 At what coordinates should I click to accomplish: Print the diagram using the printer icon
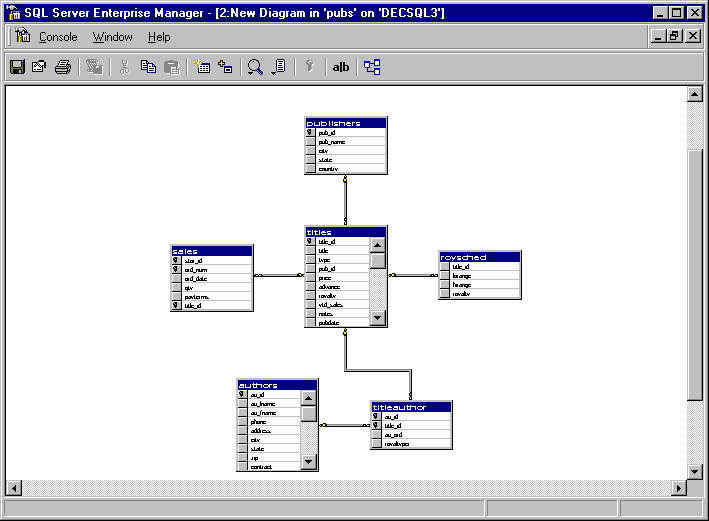click(x=63, y=67)
